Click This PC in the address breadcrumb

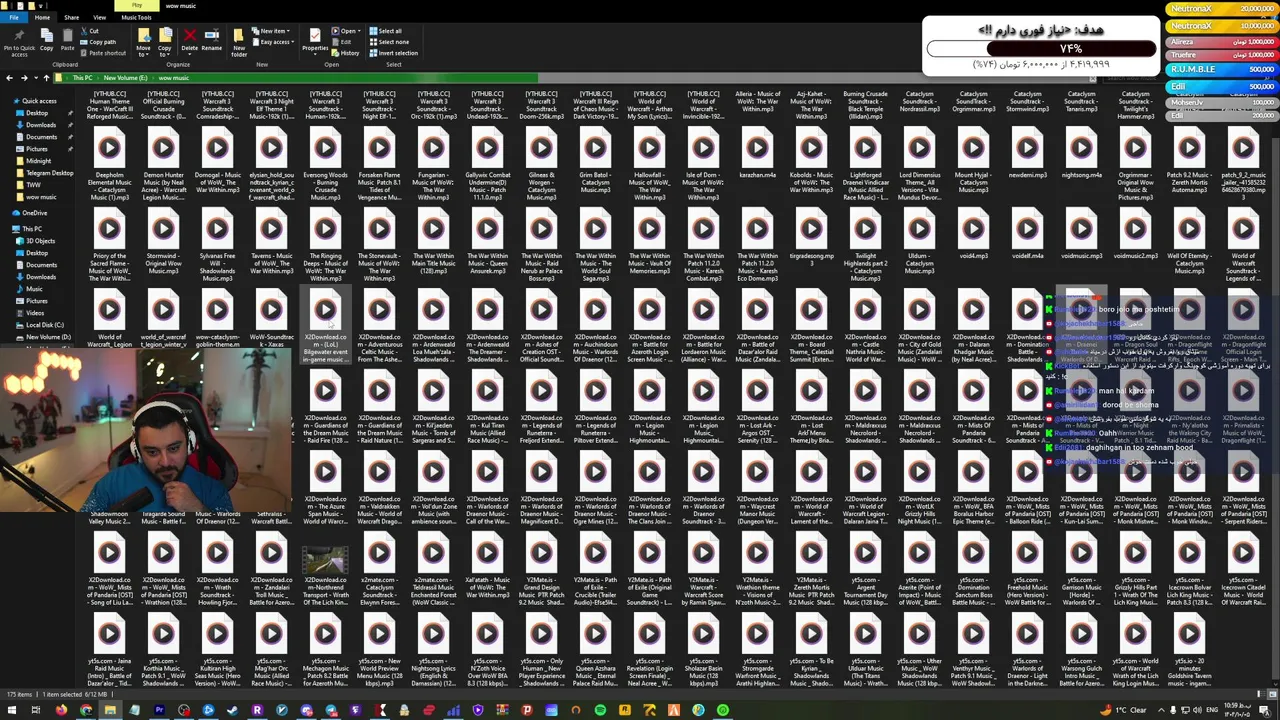[82, 78]
